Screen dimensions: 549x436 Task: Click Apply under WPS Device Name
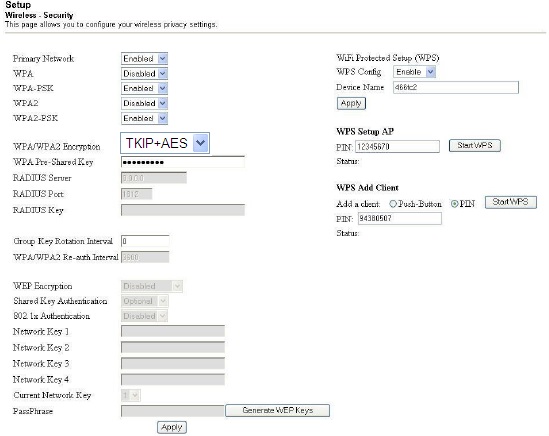(x=351, y=103)
